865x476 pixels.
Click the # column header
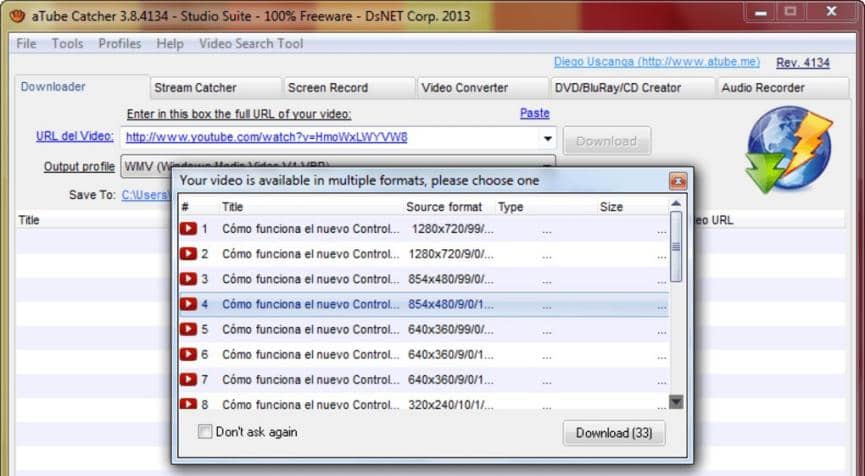pyautogui.click(x=185, y=207)
